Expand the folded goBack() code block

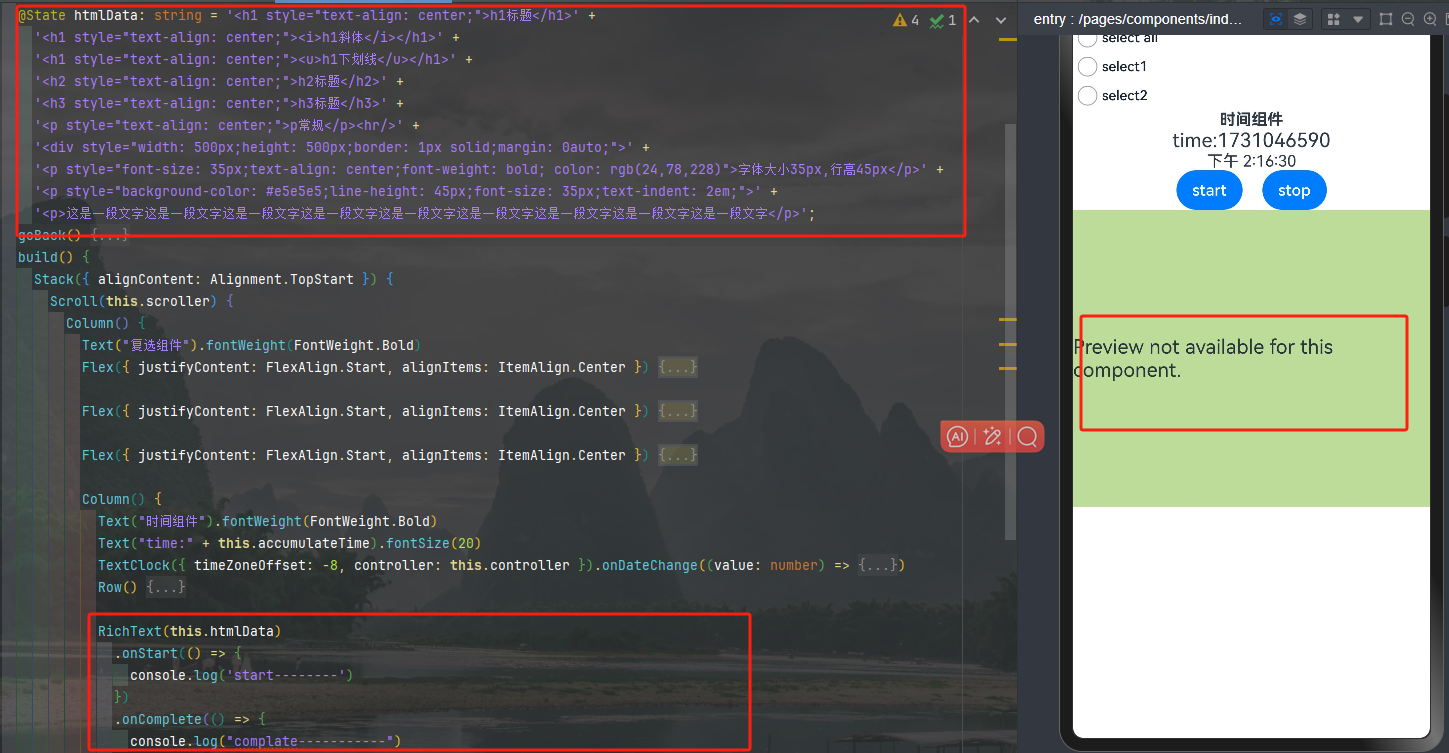tap(109, 236)
